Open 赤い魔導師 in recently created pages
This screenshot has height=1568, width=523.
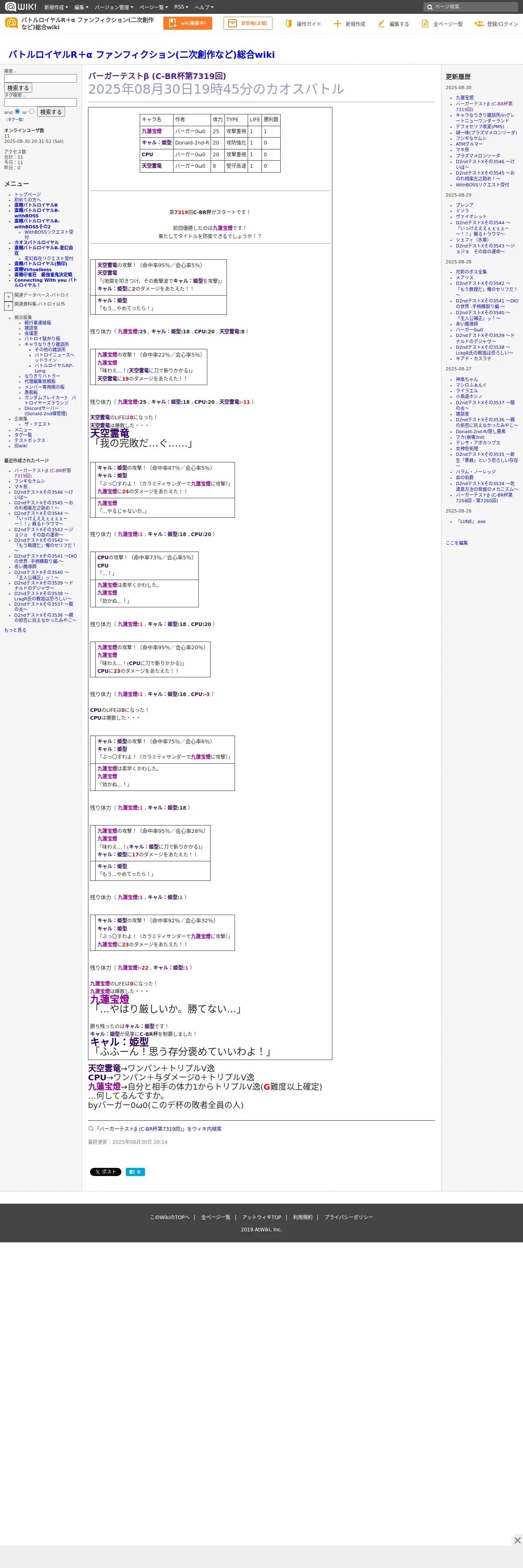point(26,567)
